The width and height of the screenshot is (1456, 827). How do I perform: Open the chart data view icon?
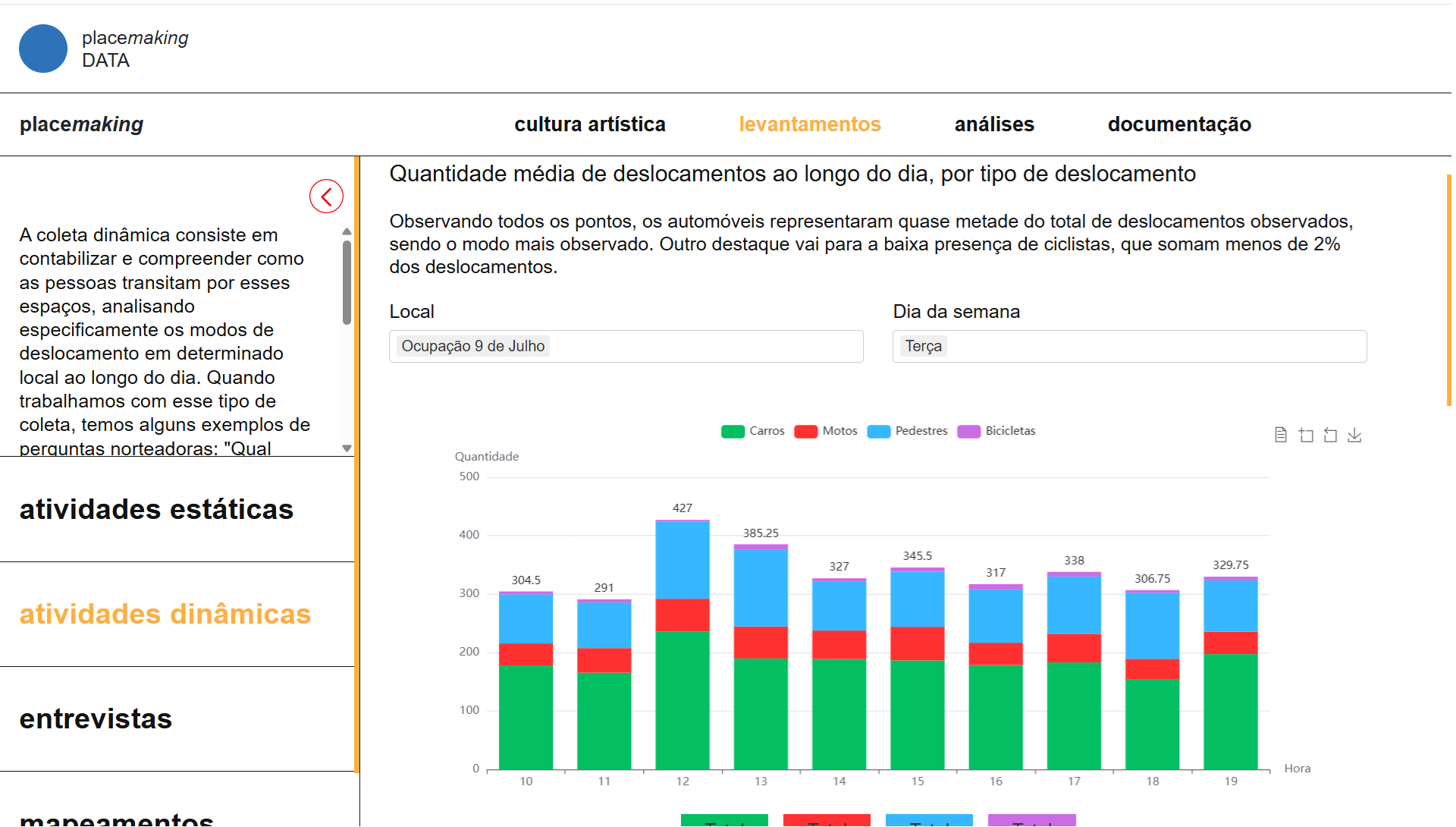pyautogui.click(x=1280, y=435)
